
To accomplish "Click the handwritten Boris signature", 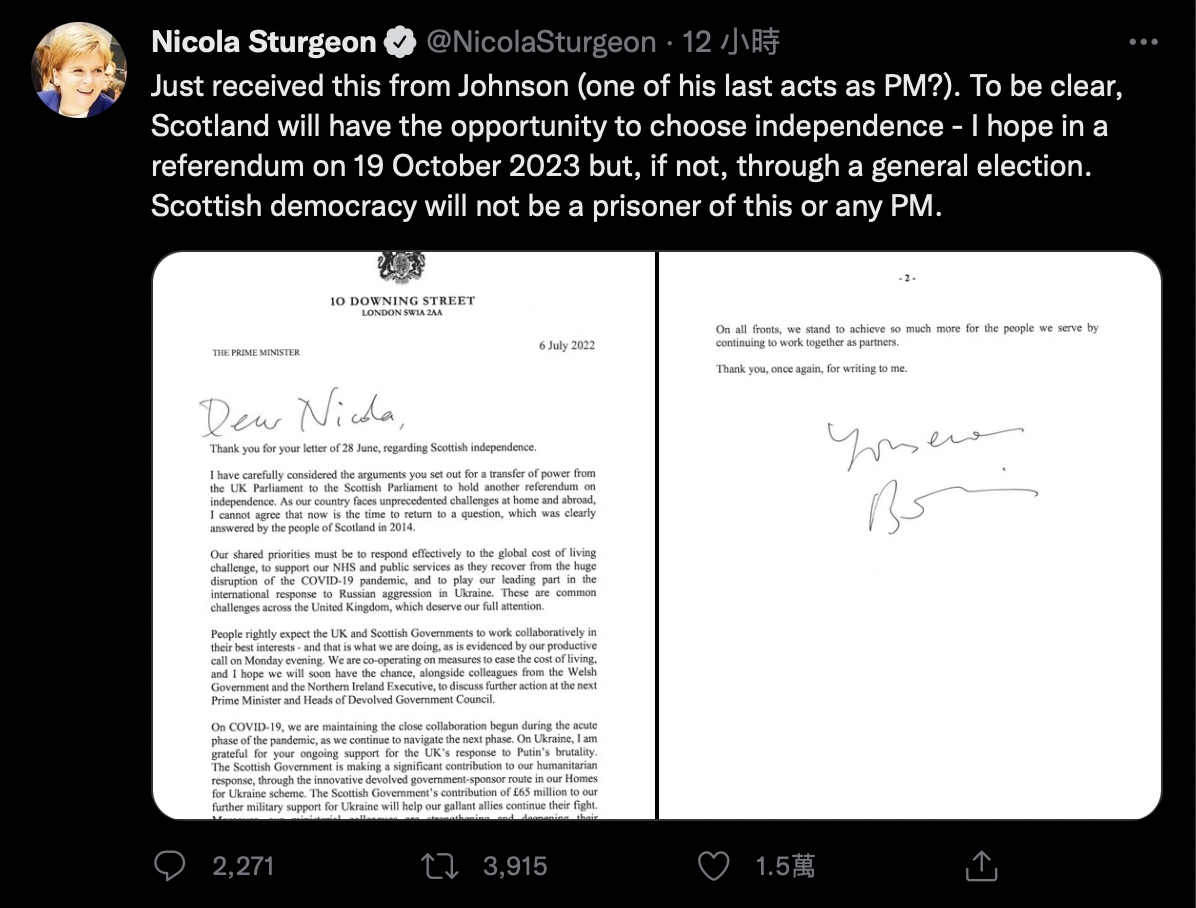I will [x=932, y=477].
